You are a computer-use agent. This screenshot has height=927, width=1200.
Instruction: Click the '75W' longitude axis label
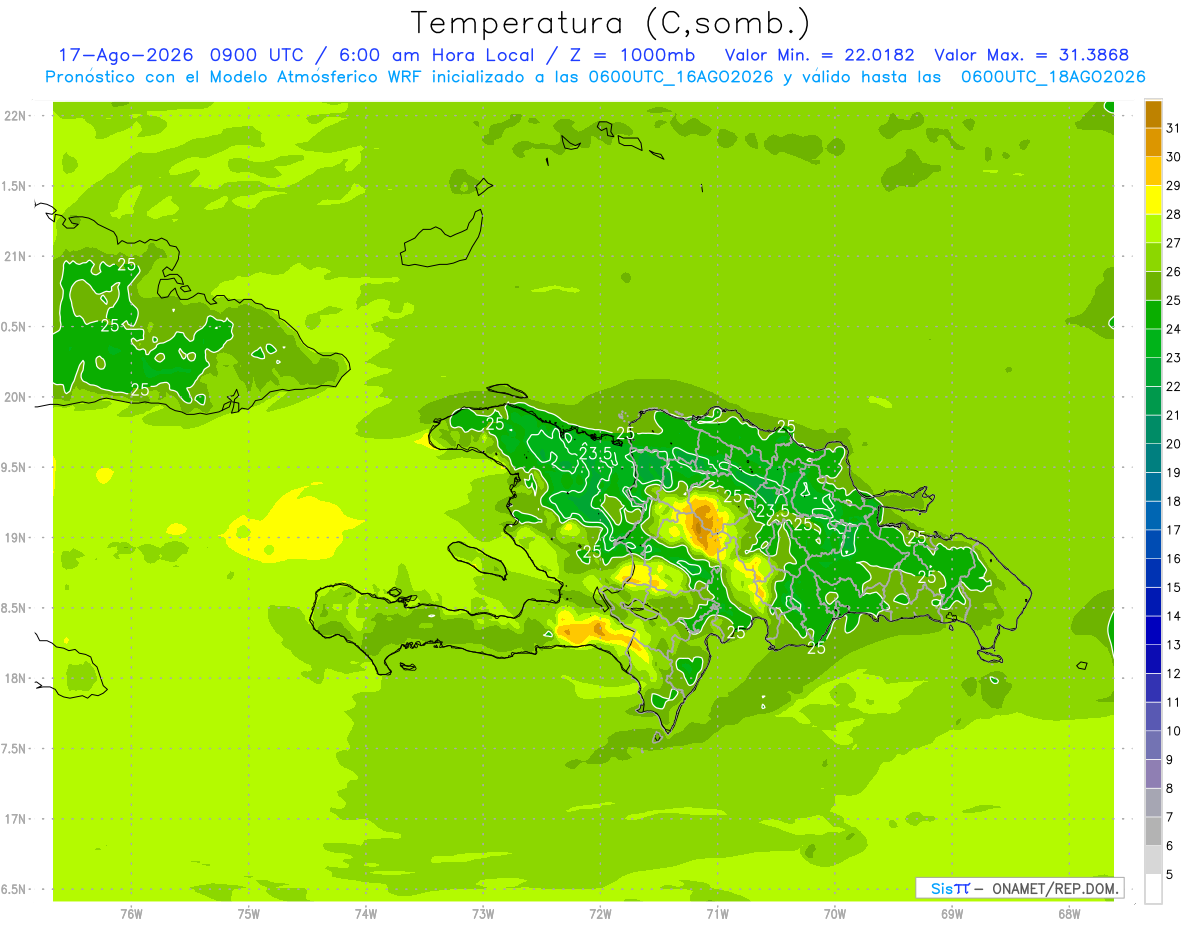(x=249, y=914)
